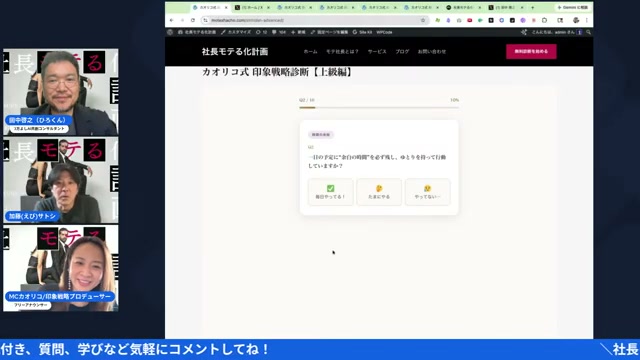Select 加藤(えび)サトシ video thumbnail
Screen dimensions: 640x360
click(x=61, y=180)
